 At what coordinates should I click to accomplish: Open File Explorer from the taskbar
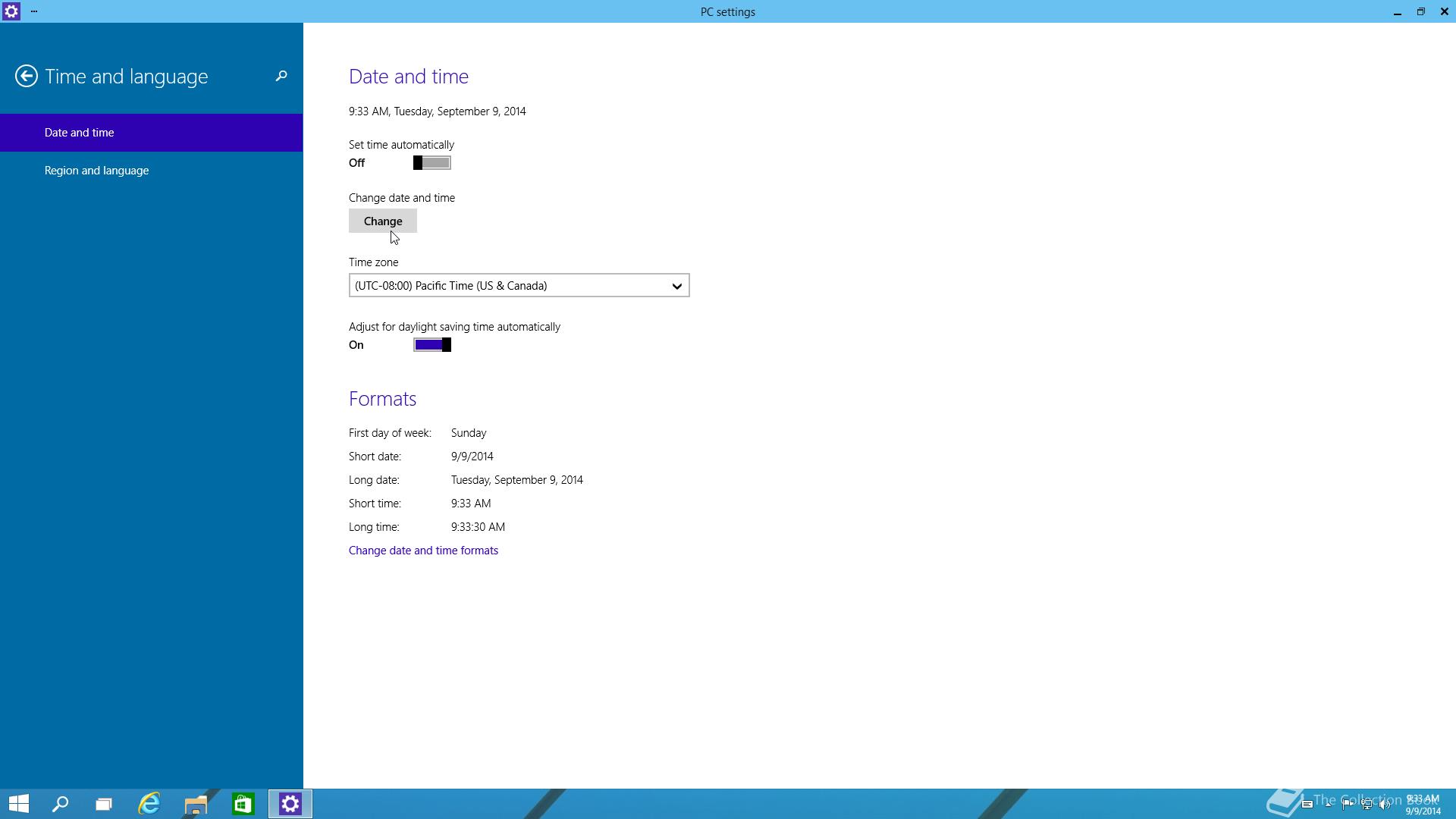pyautogui.click(x=196, y=804)
